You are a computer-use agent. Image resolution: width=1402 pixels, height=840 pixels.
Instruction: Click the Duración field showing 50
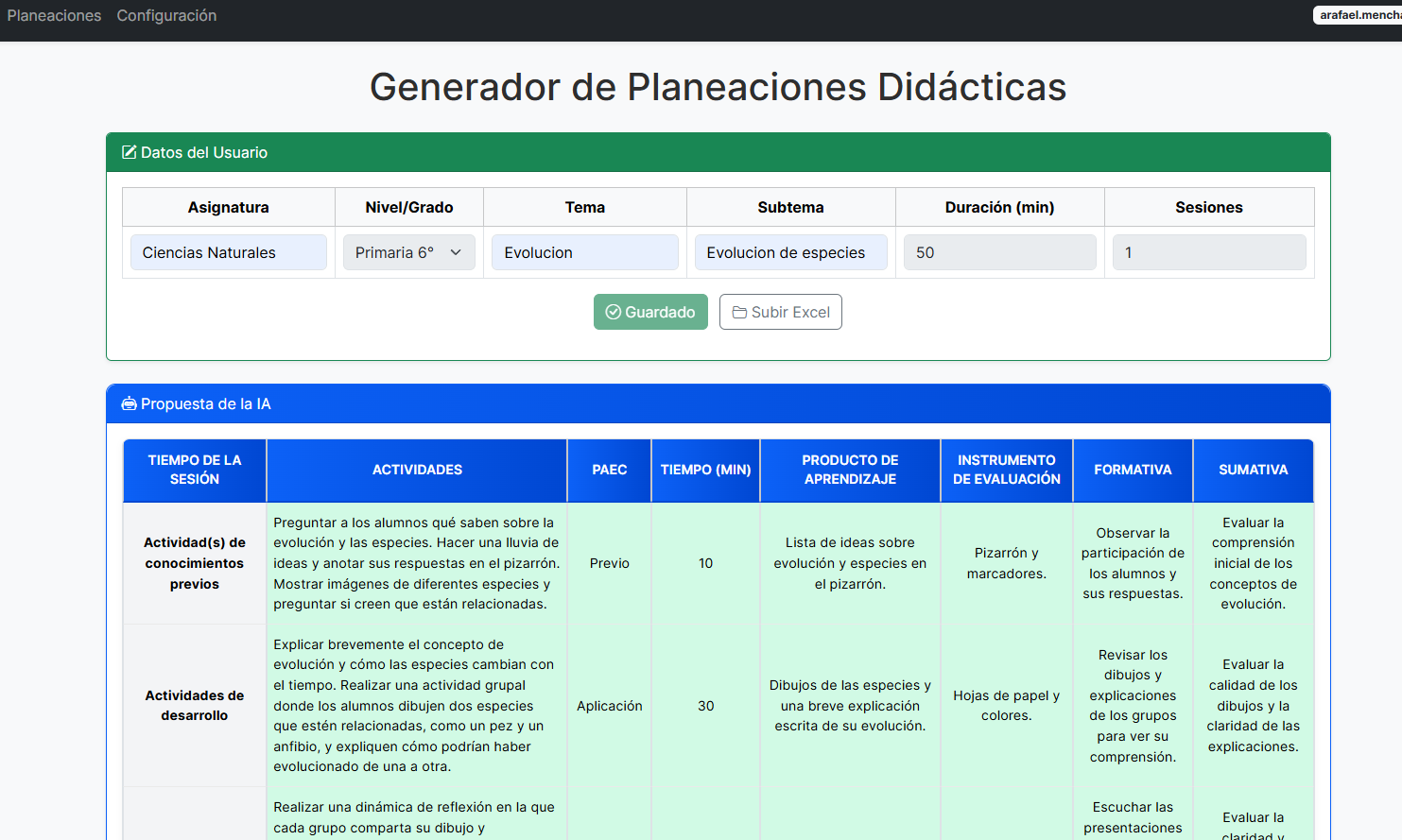coord(999,252)
